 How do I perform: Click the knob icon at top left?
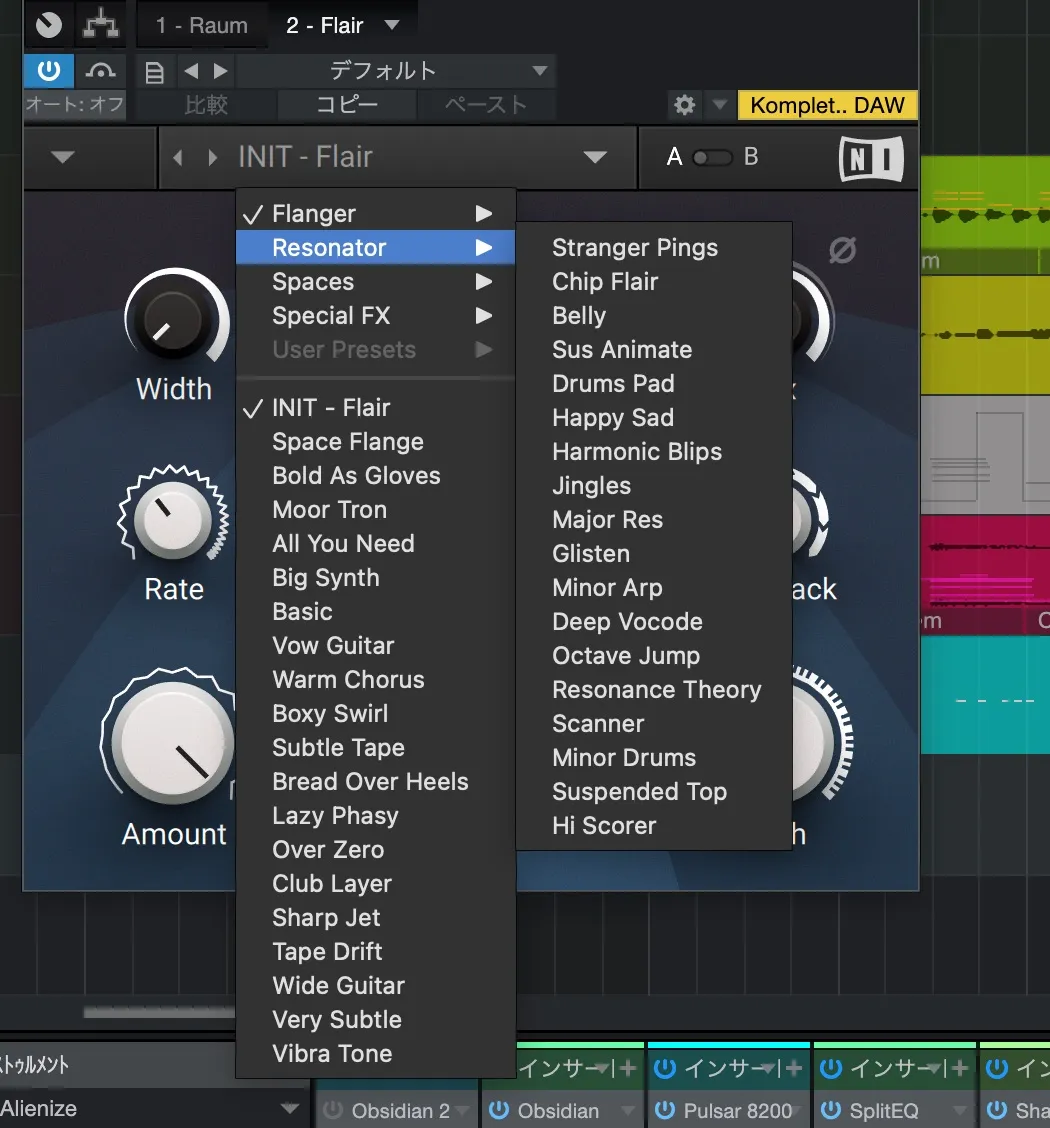(x=48, y=24)
